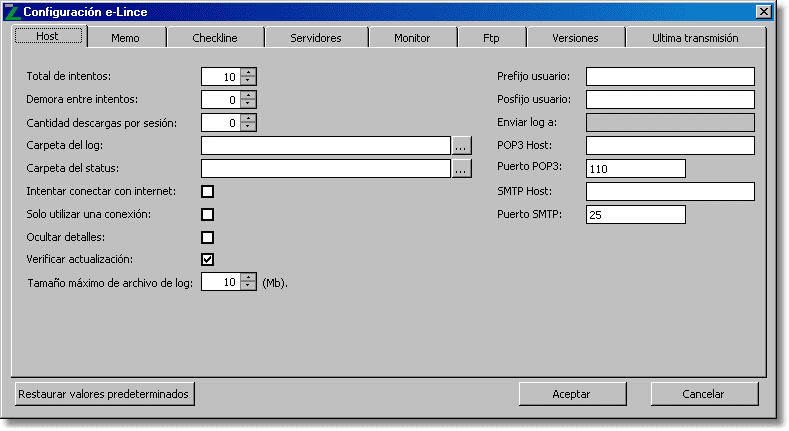Image resolution: width=789 pixels, height=431 pixels.
Task: Click the Puerto SMTP field
Action: [636, 214]
